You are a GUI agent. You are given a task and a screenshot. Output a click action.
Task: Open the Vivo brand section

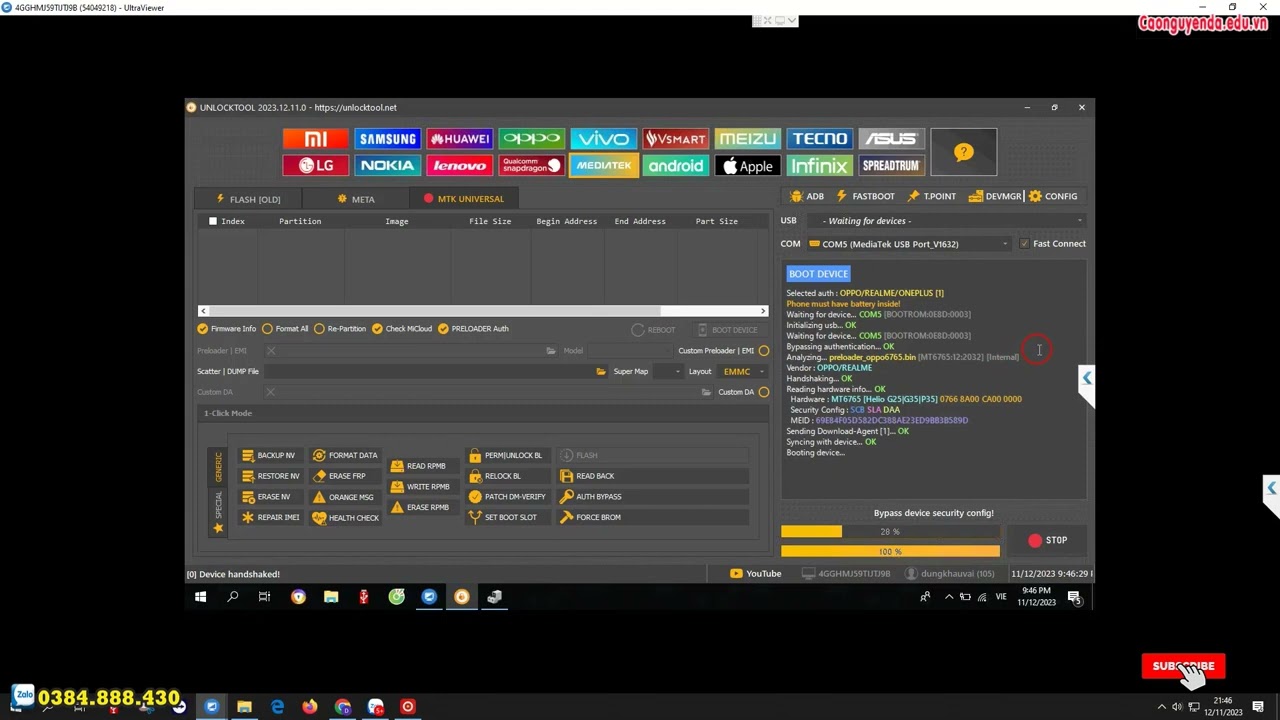coord(603,139)
